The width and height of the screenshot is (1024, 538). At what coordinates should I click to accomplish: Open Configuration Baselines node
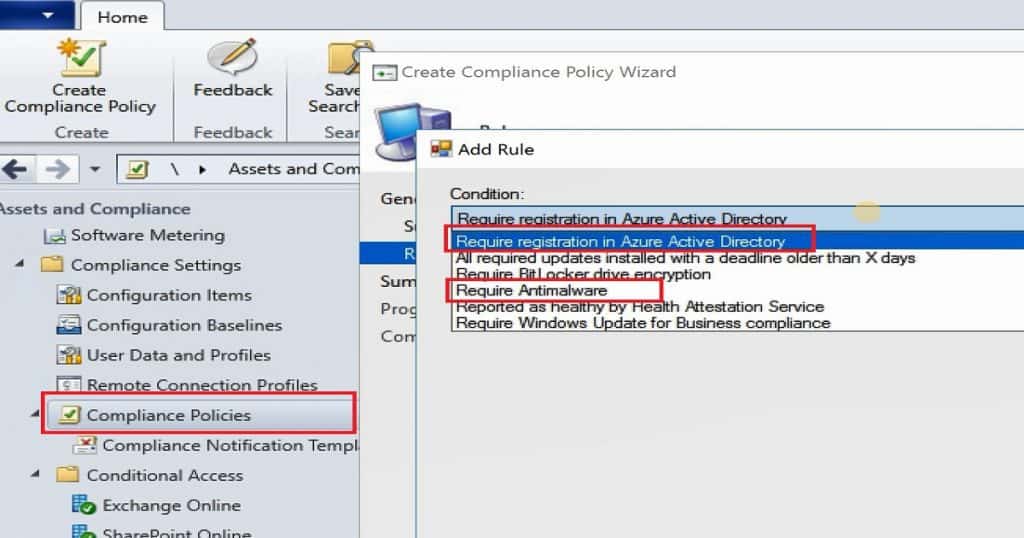coord(184,325)
